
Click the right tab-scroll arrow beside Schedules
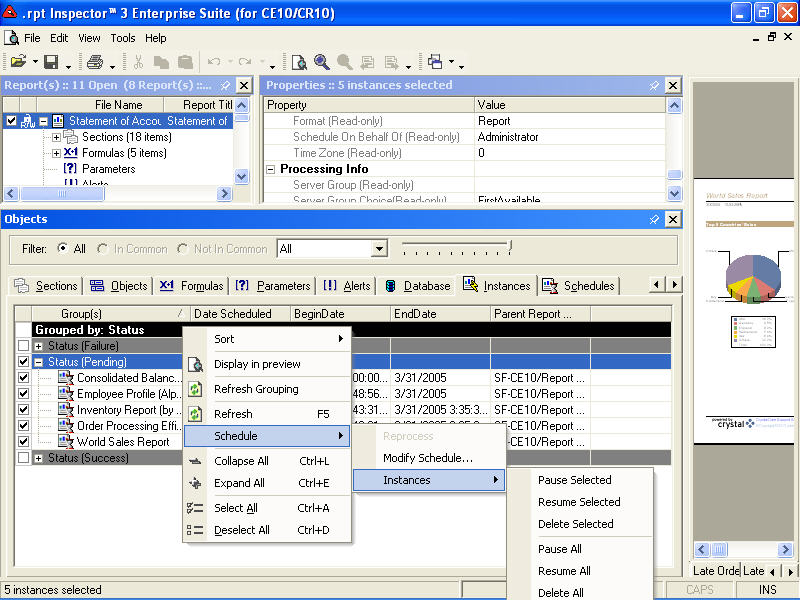[674, 284]
